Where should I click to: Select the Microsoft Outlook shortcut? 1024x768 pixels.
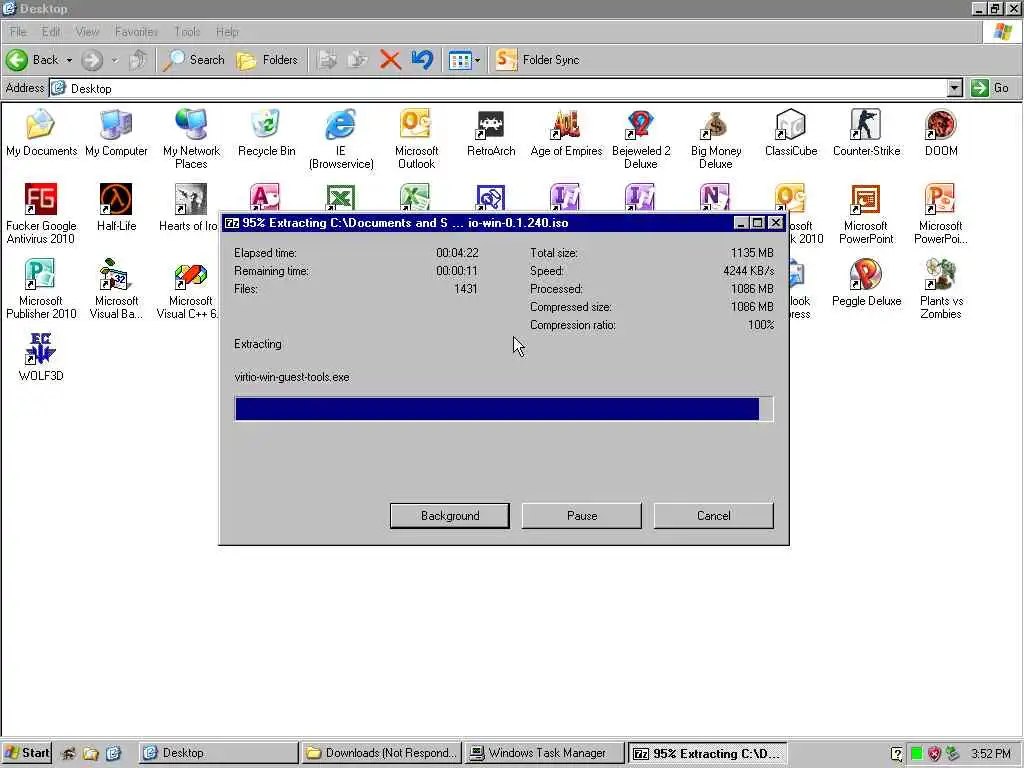(416, 138)
